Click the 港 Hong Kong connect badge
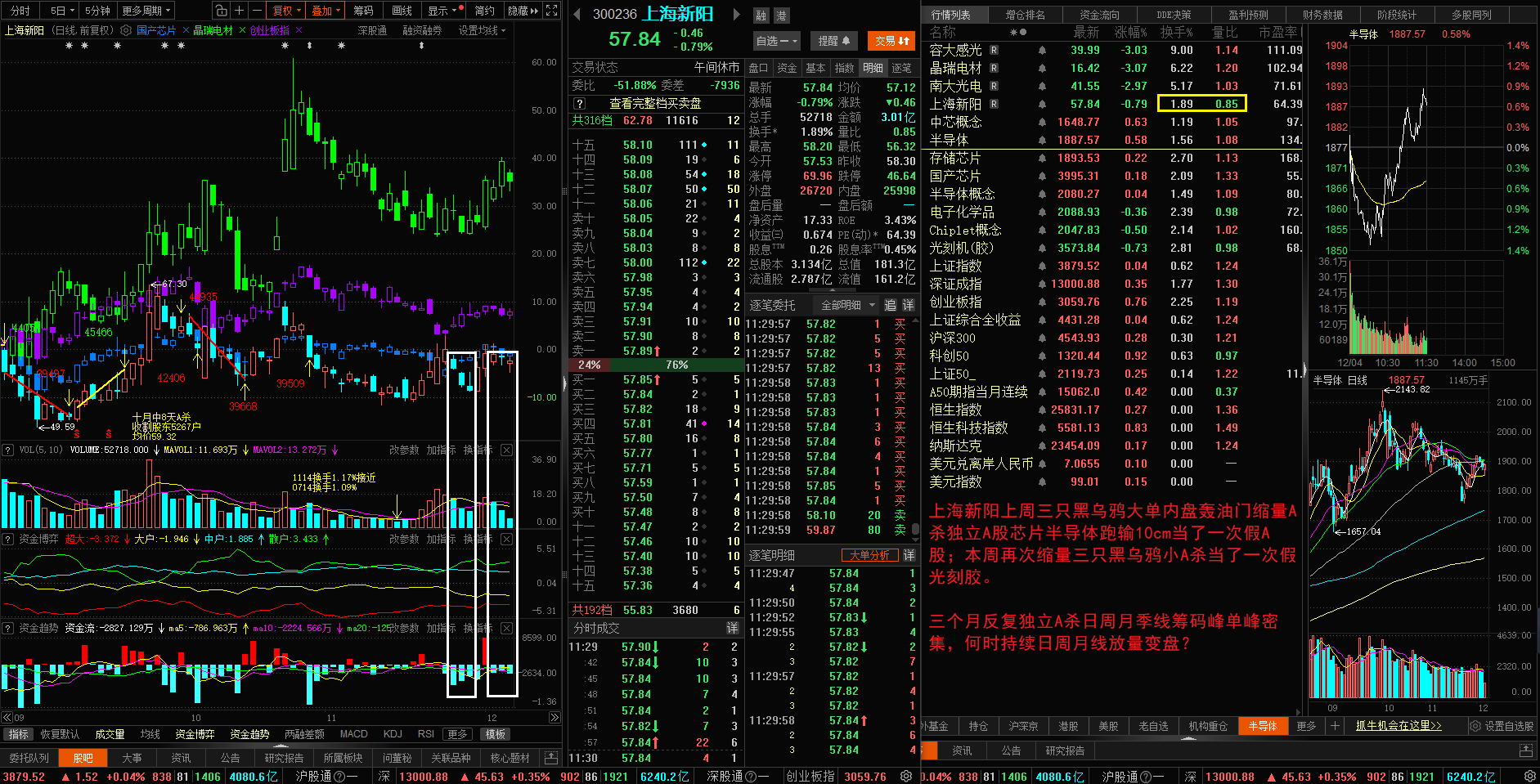This screenshot has height=784, width=1540. [781, 16]
